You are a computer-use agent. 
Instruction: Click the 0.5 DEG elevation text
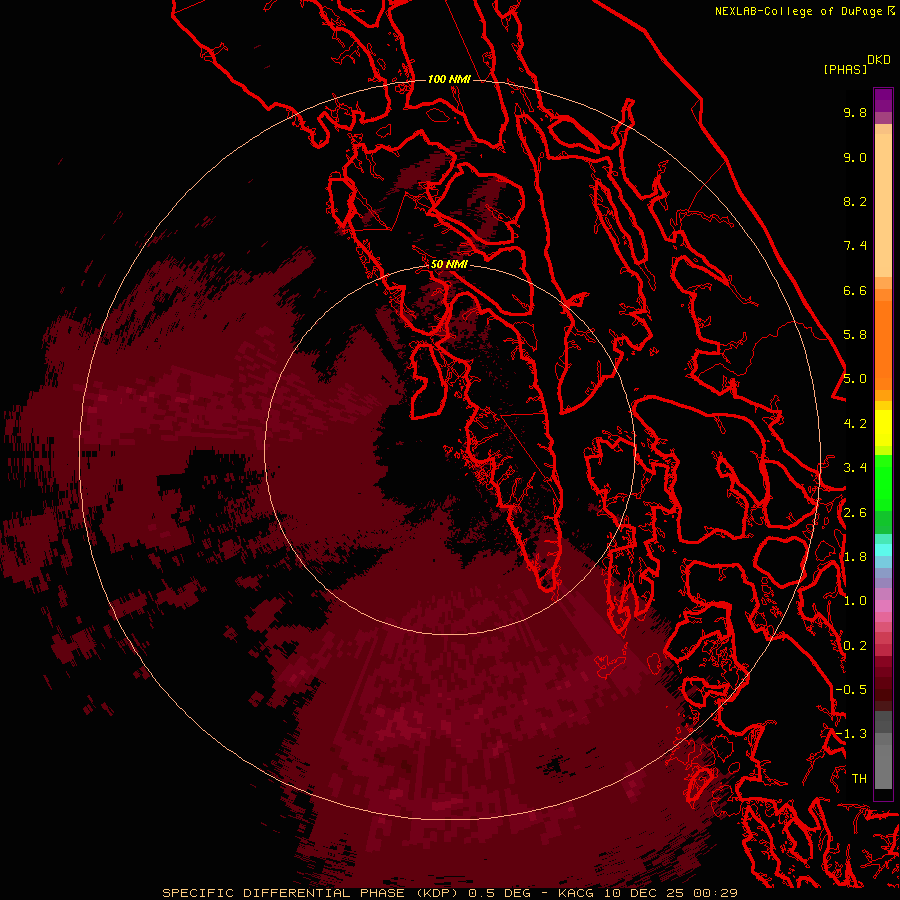point(499,893)
